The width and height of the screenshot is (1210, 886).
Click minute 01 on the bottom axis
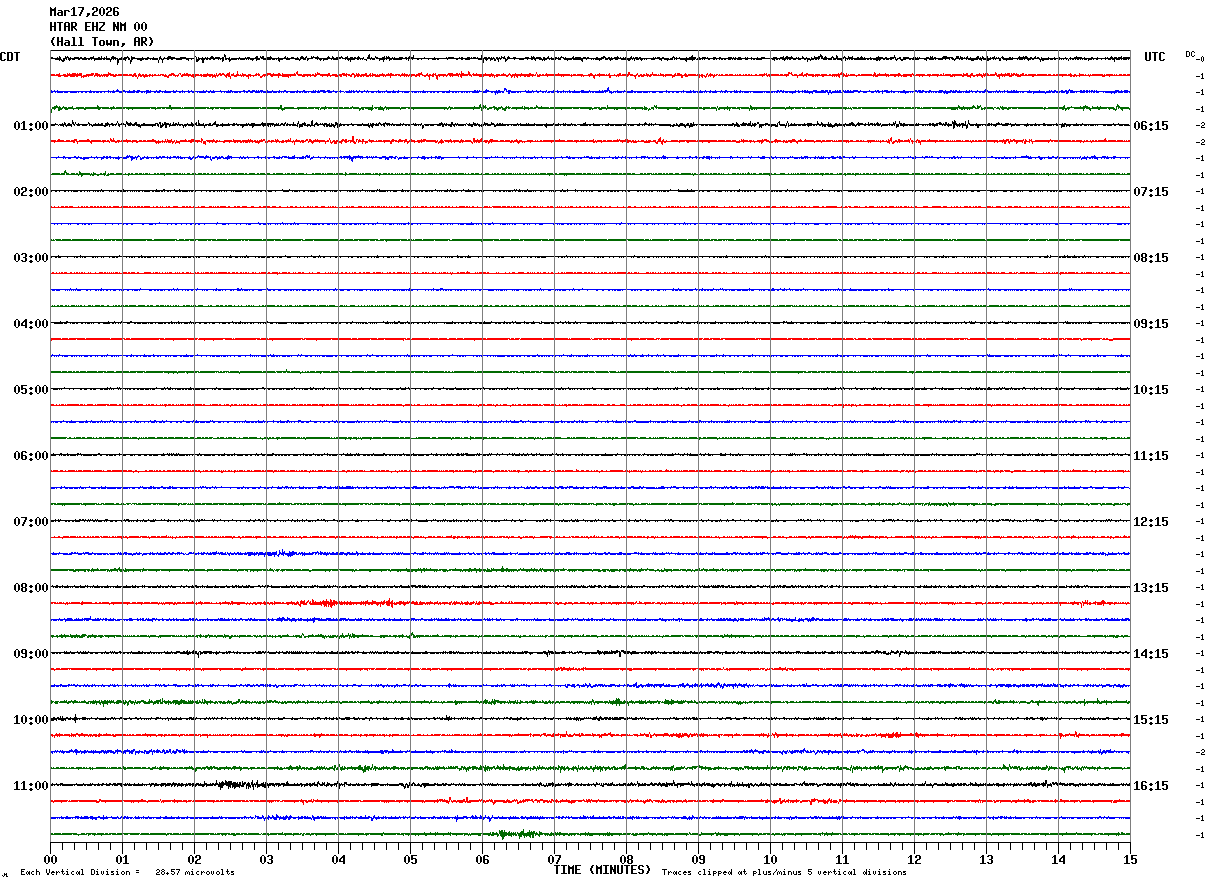coord(122,859)
